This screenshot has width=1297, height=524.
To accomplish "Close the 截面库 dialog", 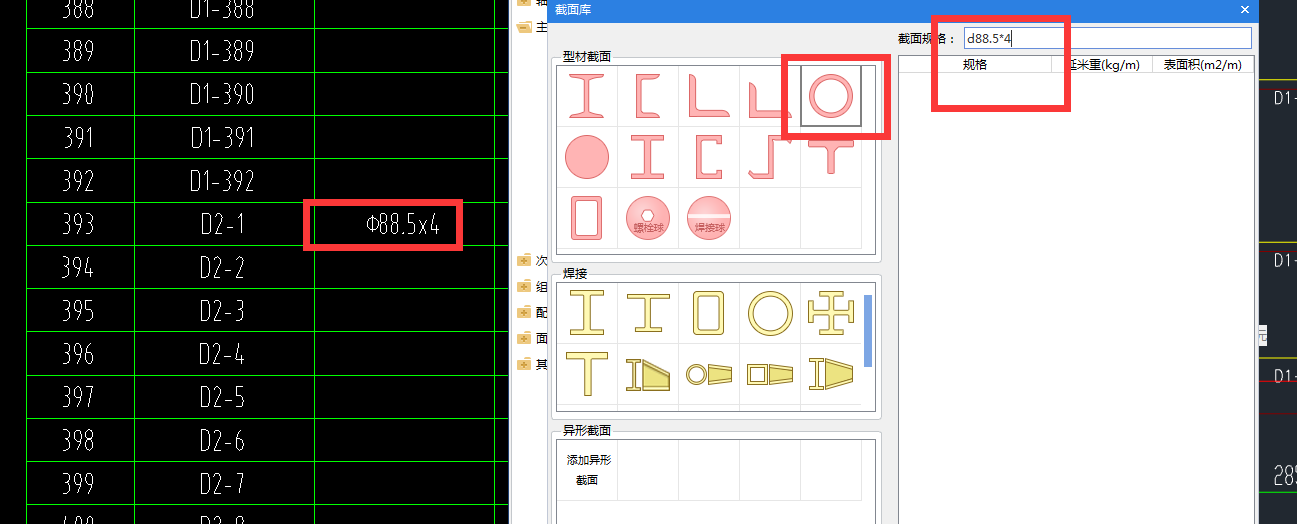I will pos(1245,9).
